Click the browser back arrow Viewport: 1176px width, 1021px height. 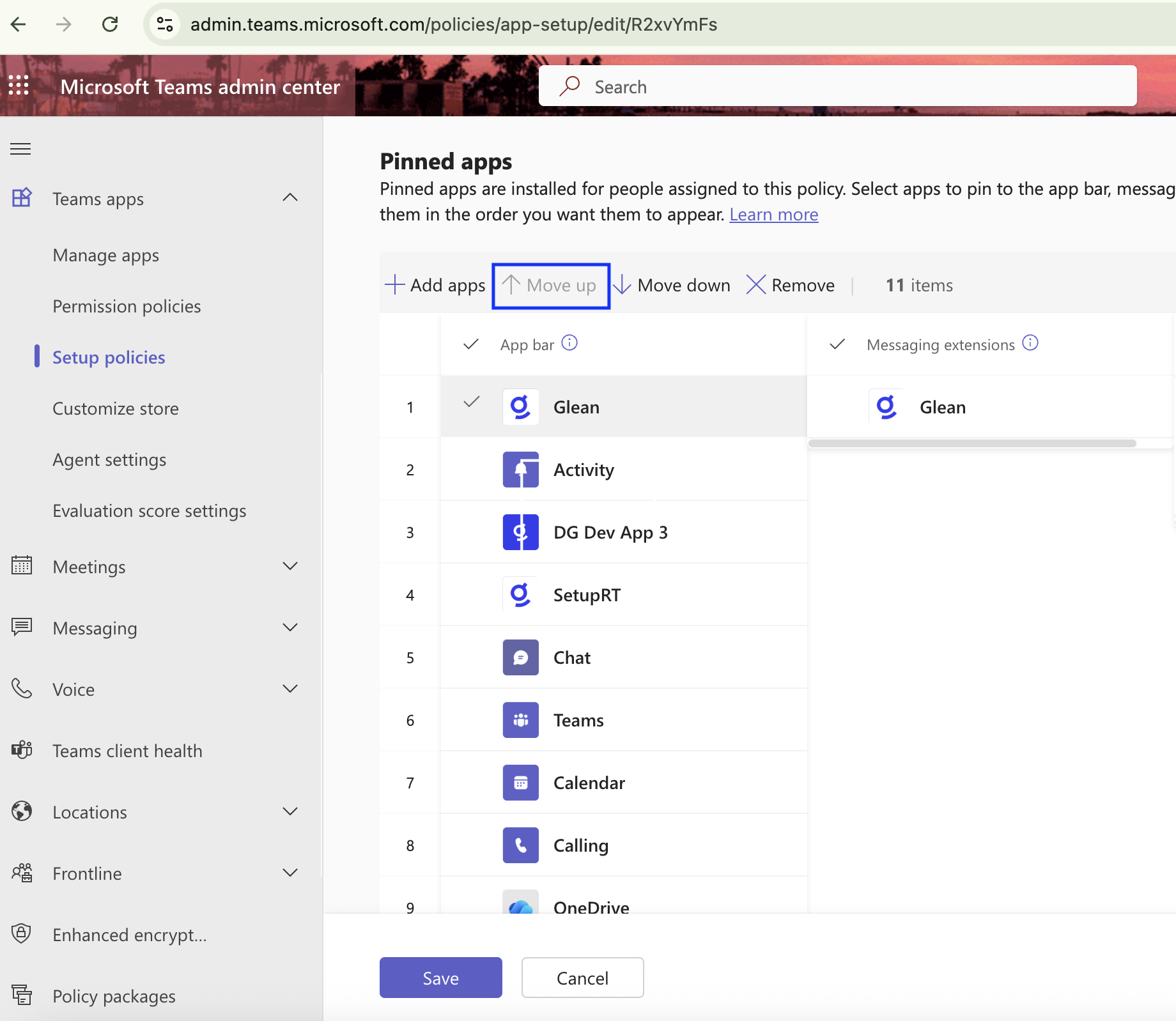tap(19, 24)
